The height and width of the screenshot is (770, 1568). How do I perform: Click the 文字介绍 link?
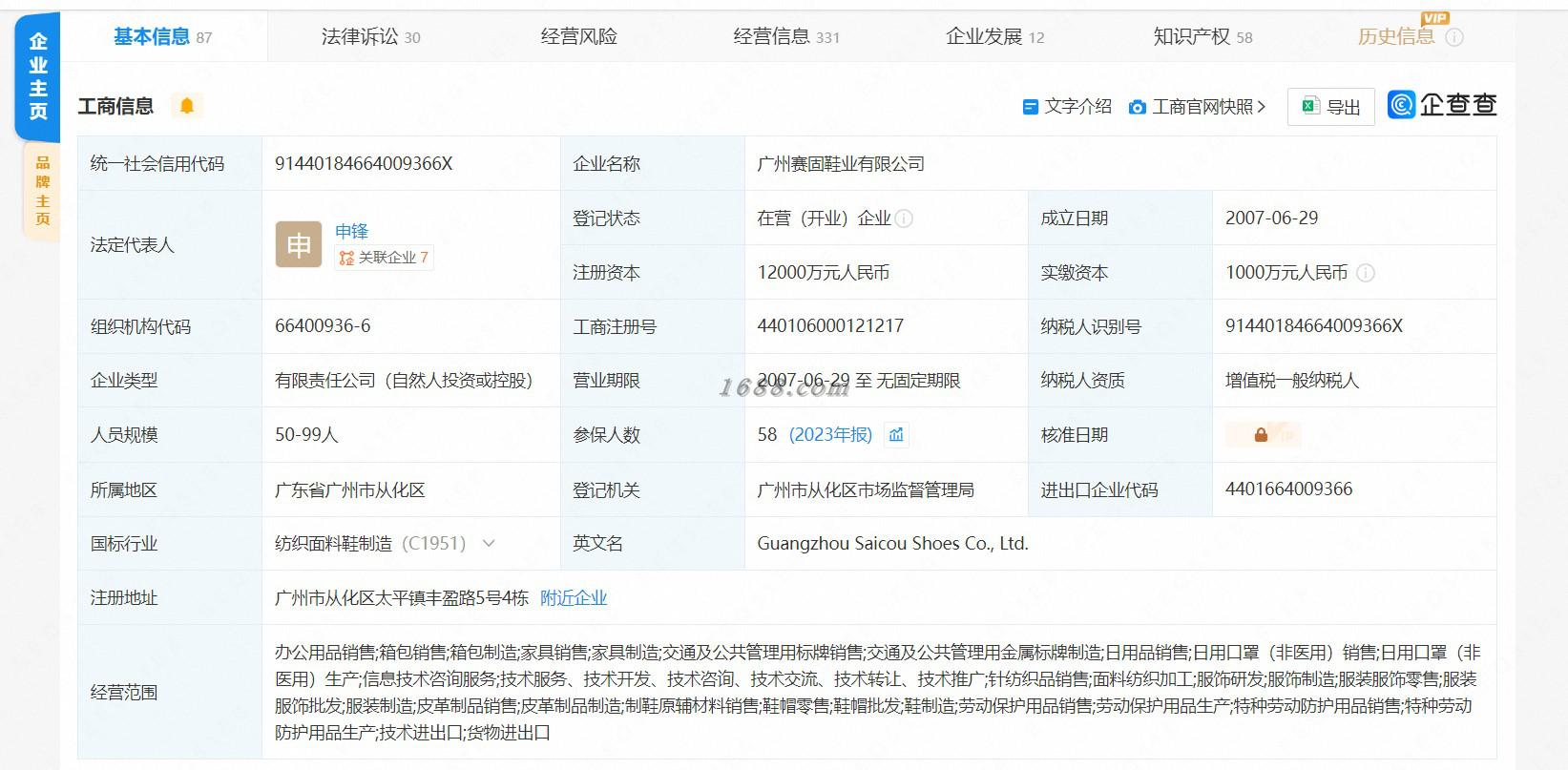(x=1077, y=107)
